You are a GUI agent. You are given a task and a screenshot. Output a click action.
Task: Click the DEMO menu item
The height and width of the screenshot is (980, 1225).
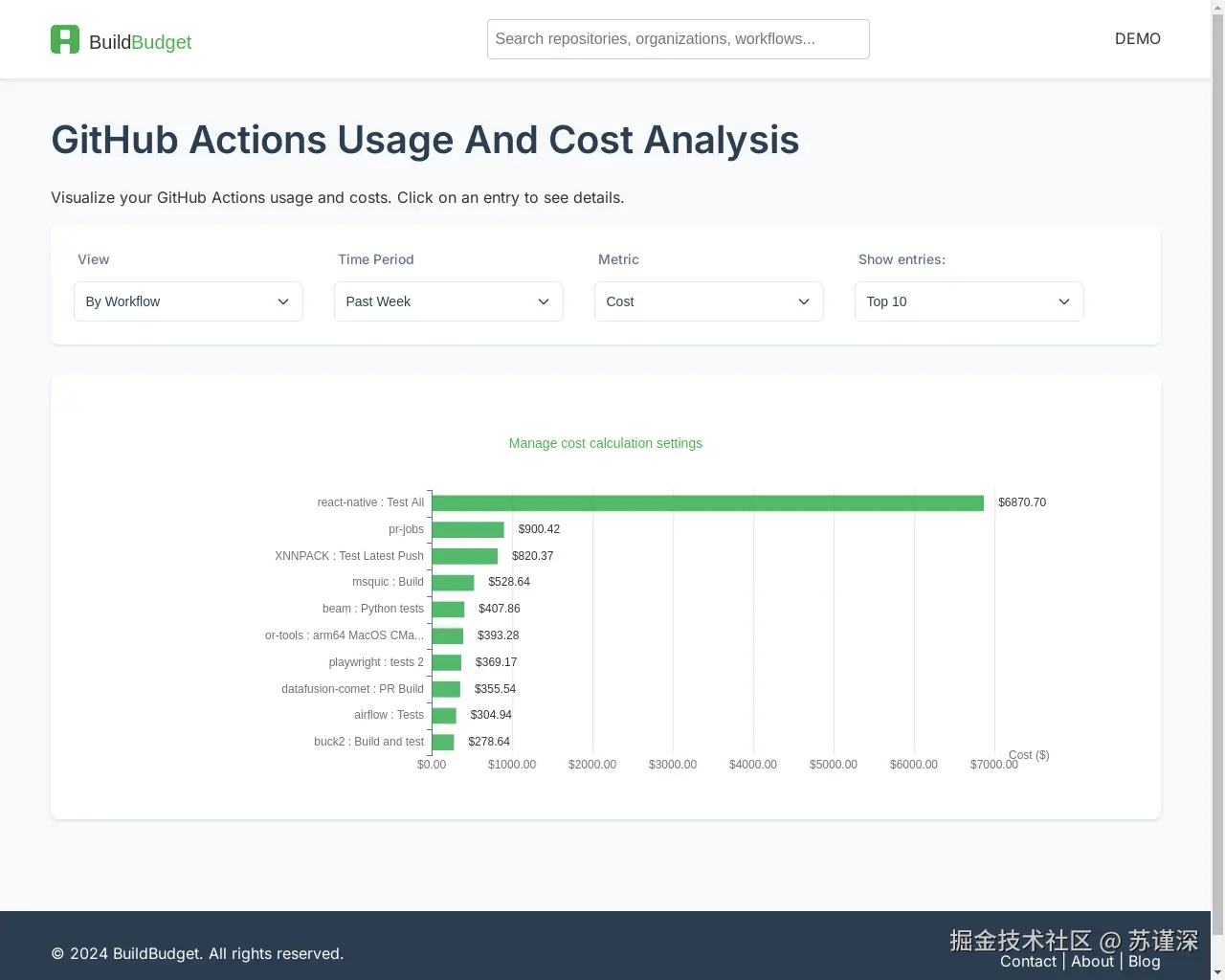[x=1137, y=39]
